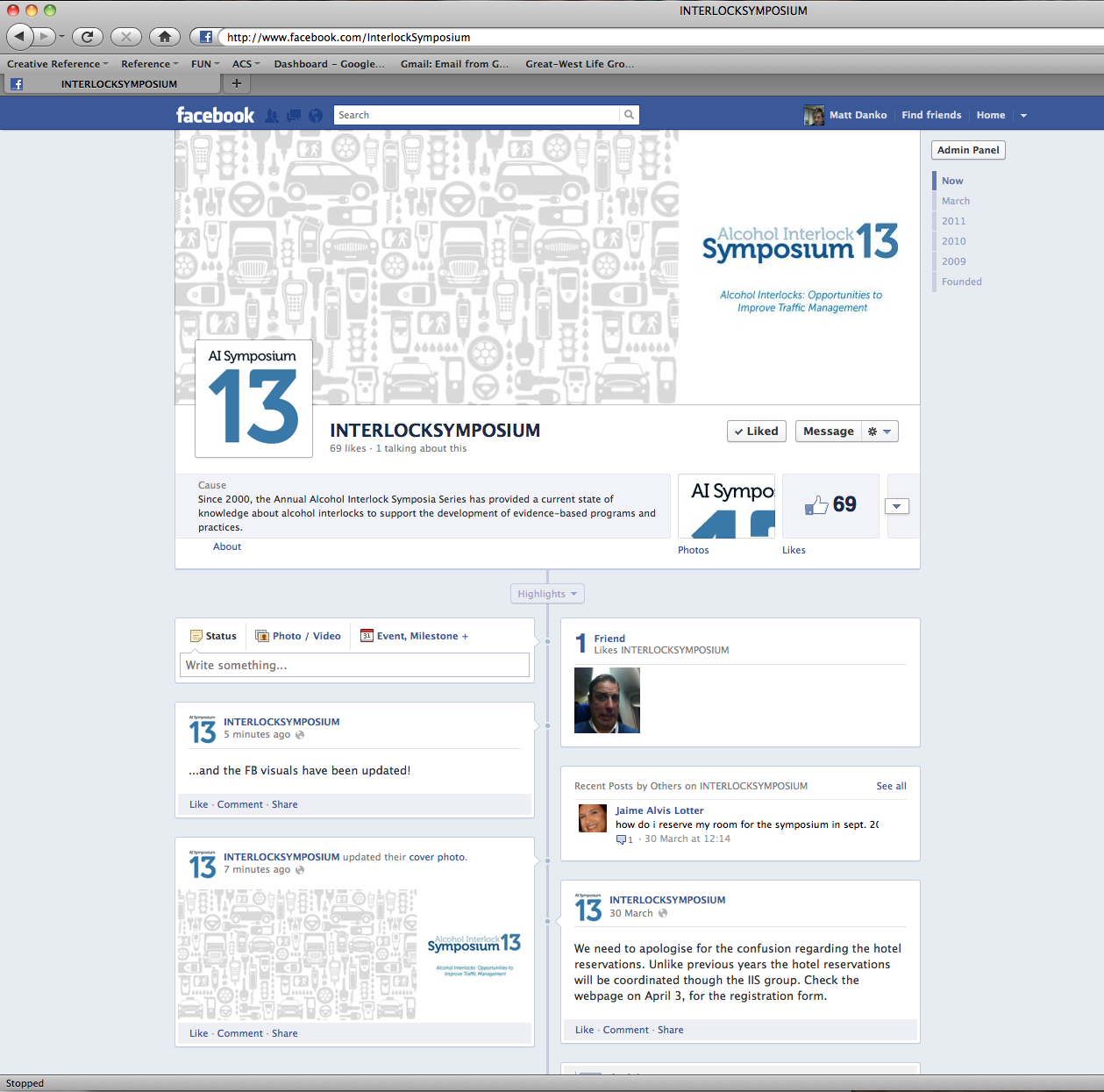The height and width of the screenshot is (1092, 1104).
Task: Click the Stop loading X button
Action: 125,37
